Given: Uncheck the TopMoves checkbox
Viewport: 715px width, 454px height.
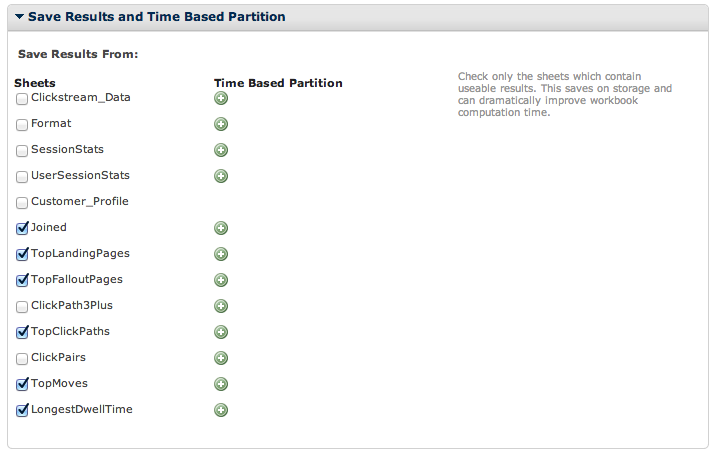Looking at the screenshot, I should [21, 384].
